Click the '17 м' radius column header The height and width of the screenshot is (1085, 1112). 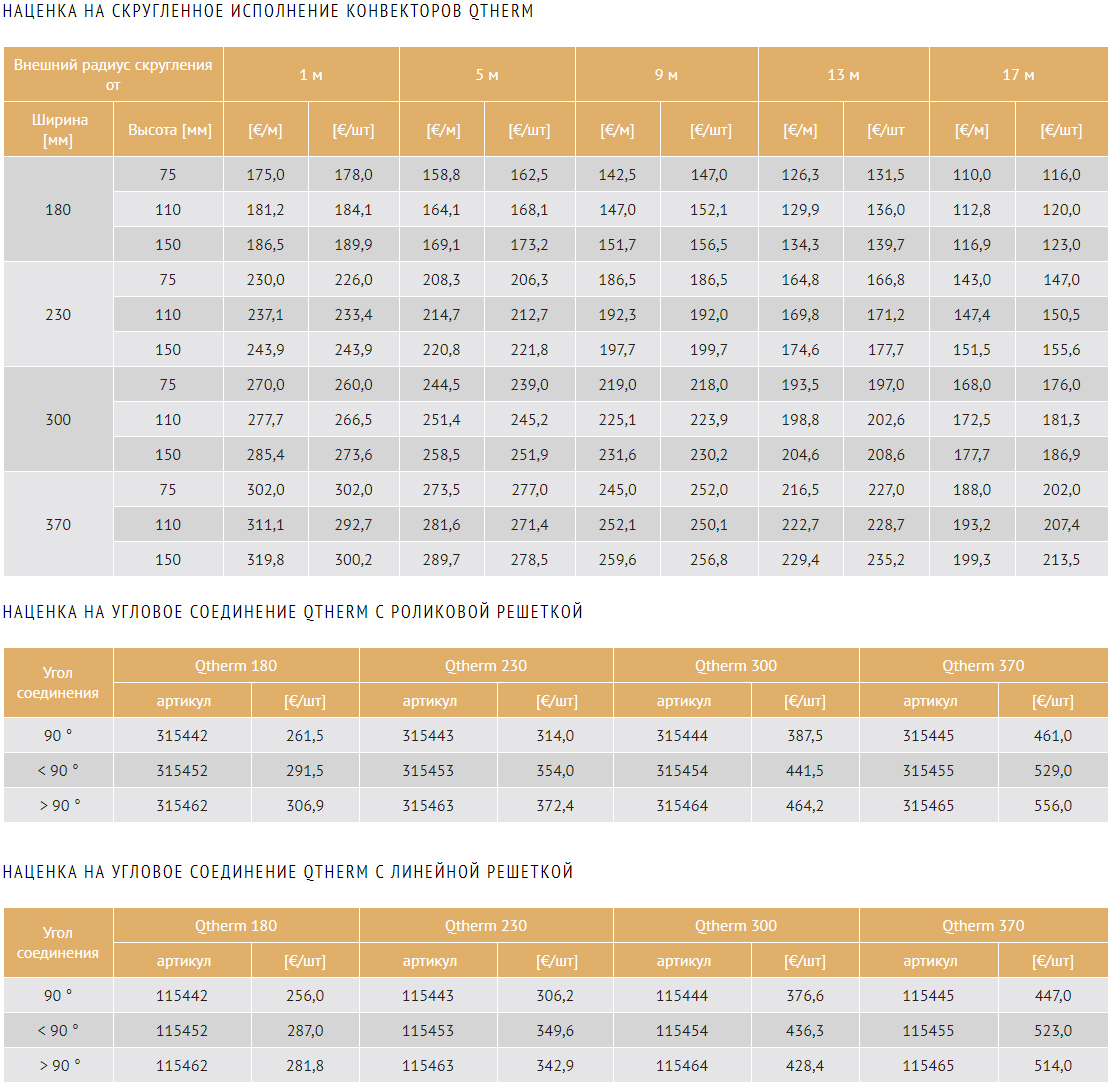click(1018, 74)
